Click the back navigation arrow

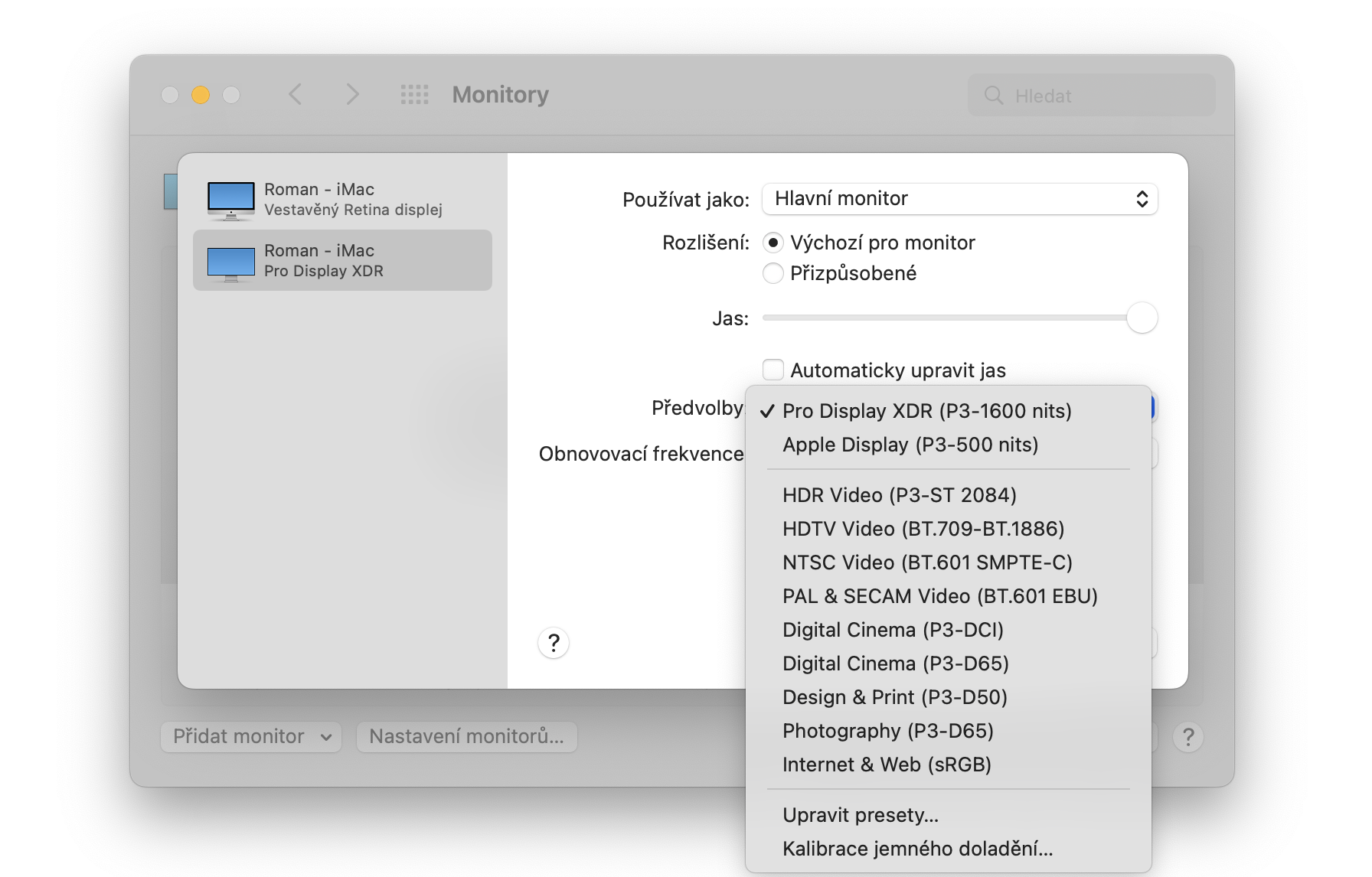tap(296, 95)
